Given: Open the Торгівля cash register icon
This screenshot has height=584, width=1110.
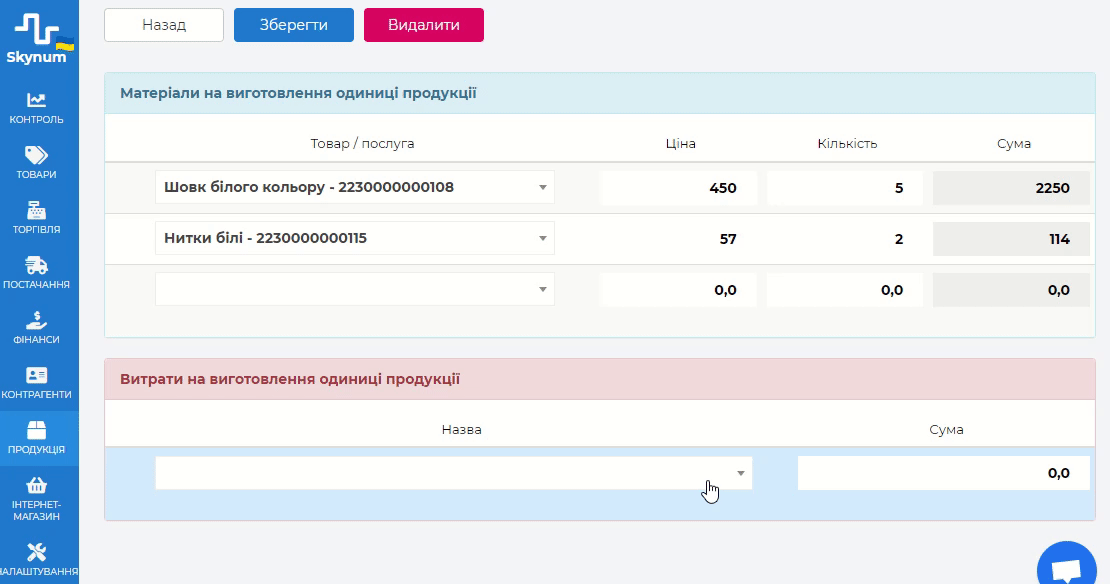Looking at the screenshot, I should (36, 210).
